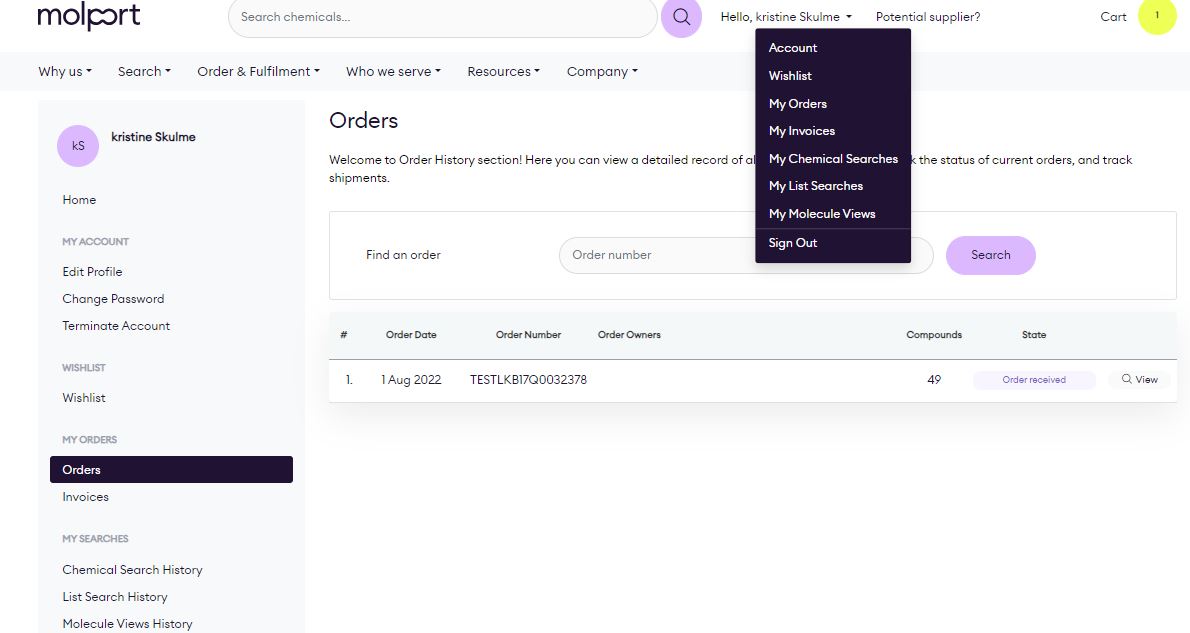The height and width of the screenshot is (633, 1190).
Task: Open Edit Profile from the sidebar
Action: [x=92, y=271]
